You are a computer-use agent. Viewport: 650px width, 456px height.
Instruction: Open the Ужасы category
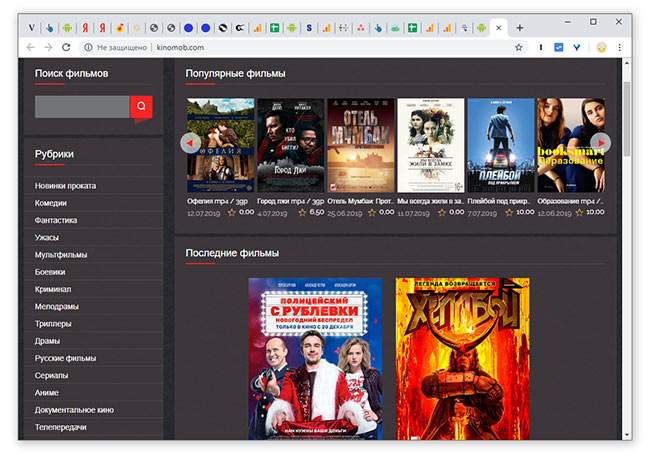47,238
